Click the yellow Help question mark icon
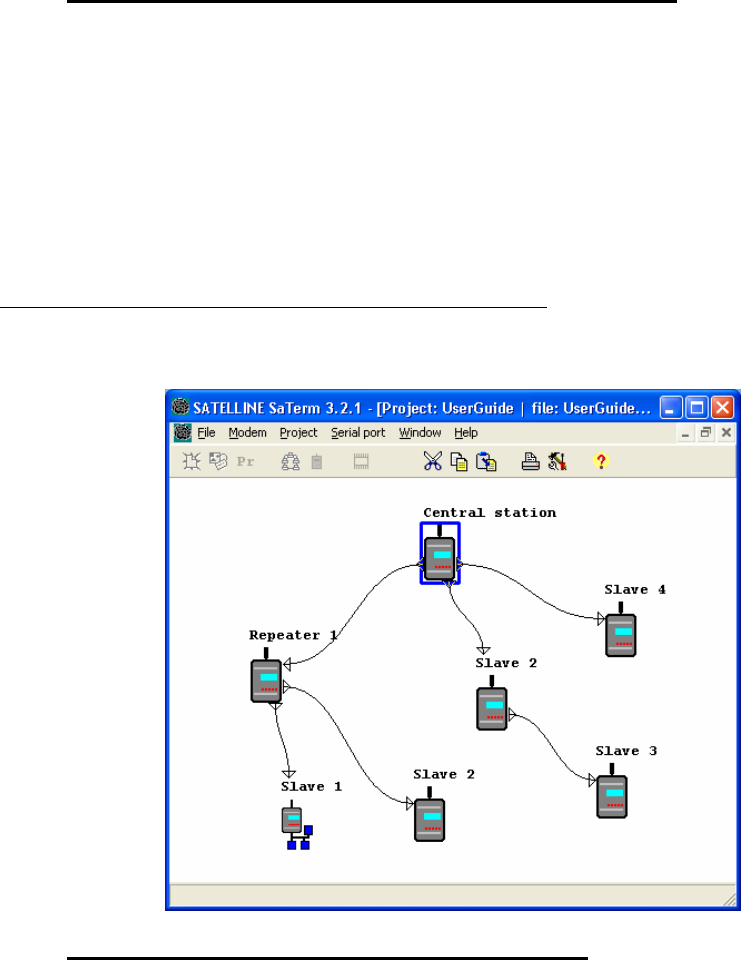 click(601, 461)
